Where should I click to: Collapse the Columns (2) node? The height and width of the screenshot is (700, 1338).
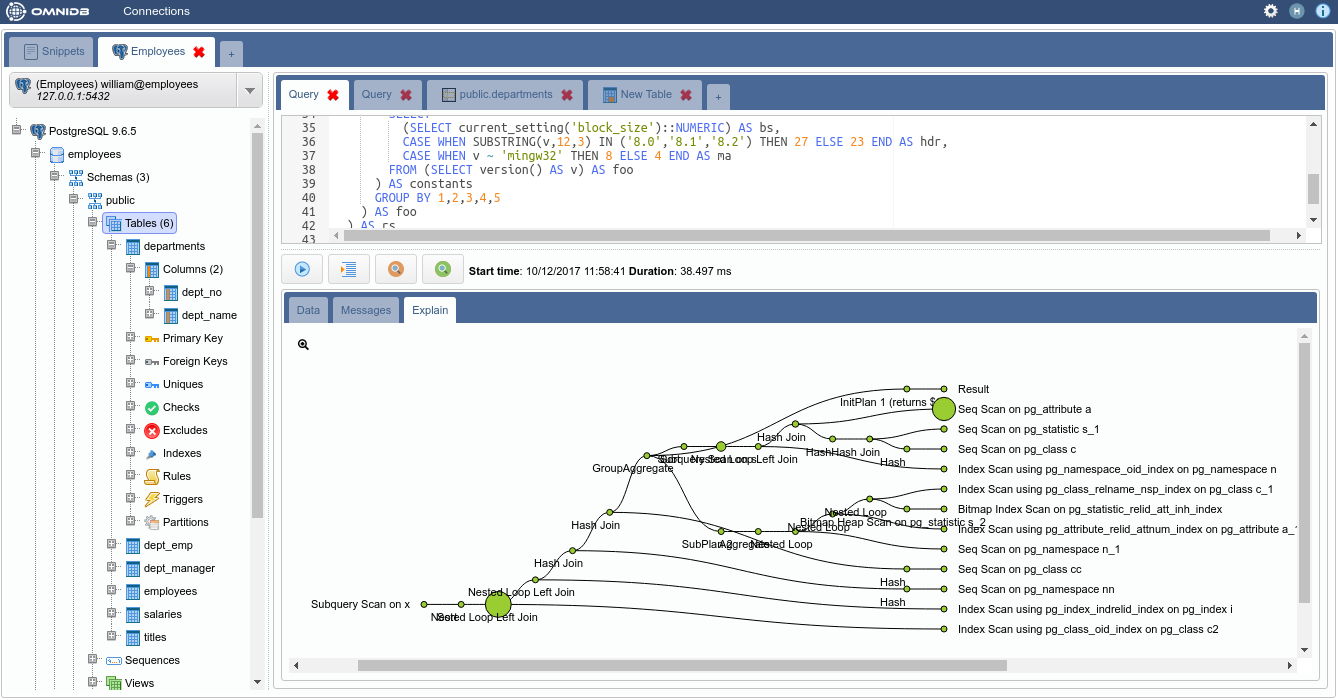(130, 268)
